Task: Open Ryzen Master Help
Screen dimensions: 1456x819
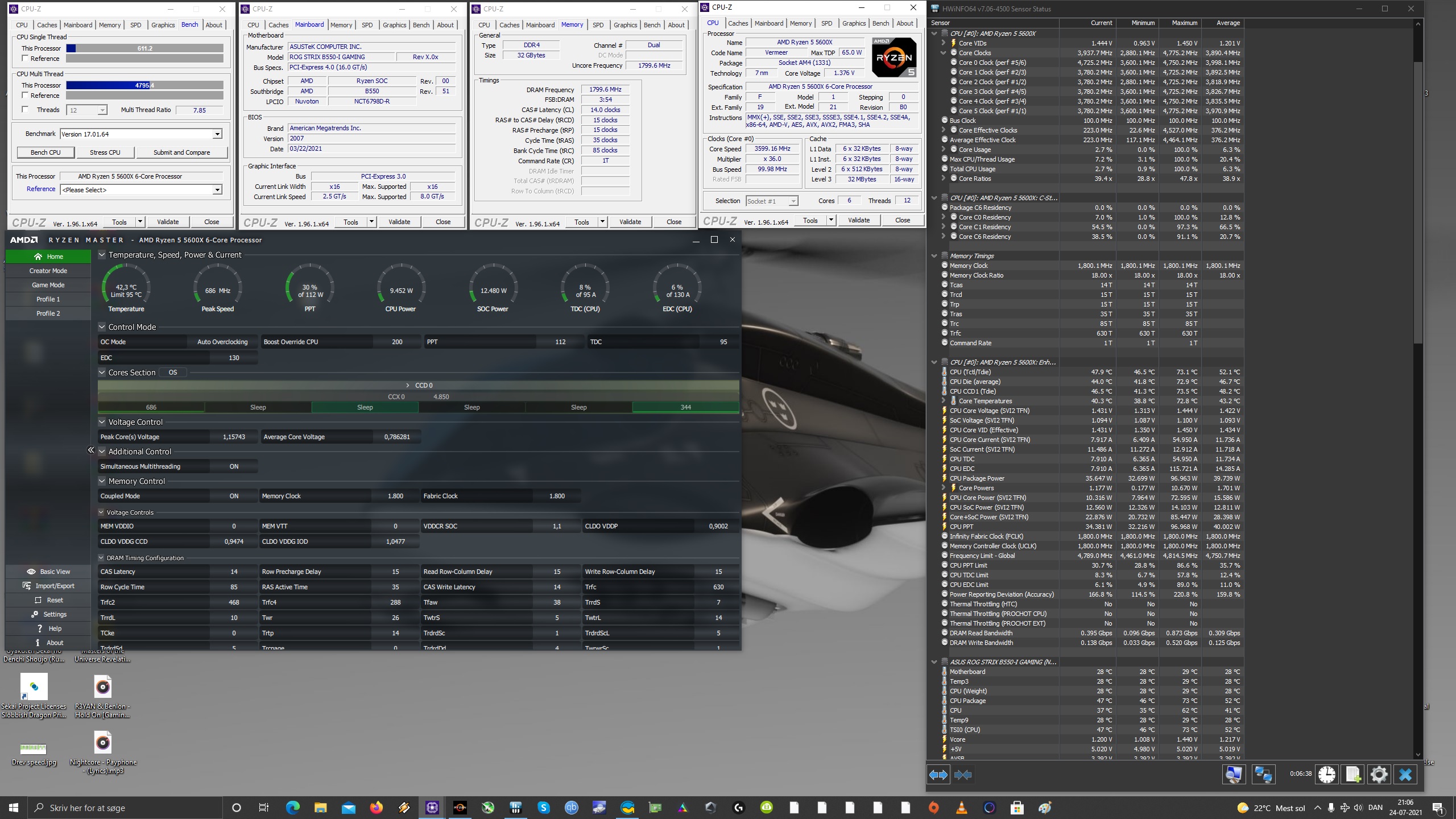Action: (x=48, y=628)
